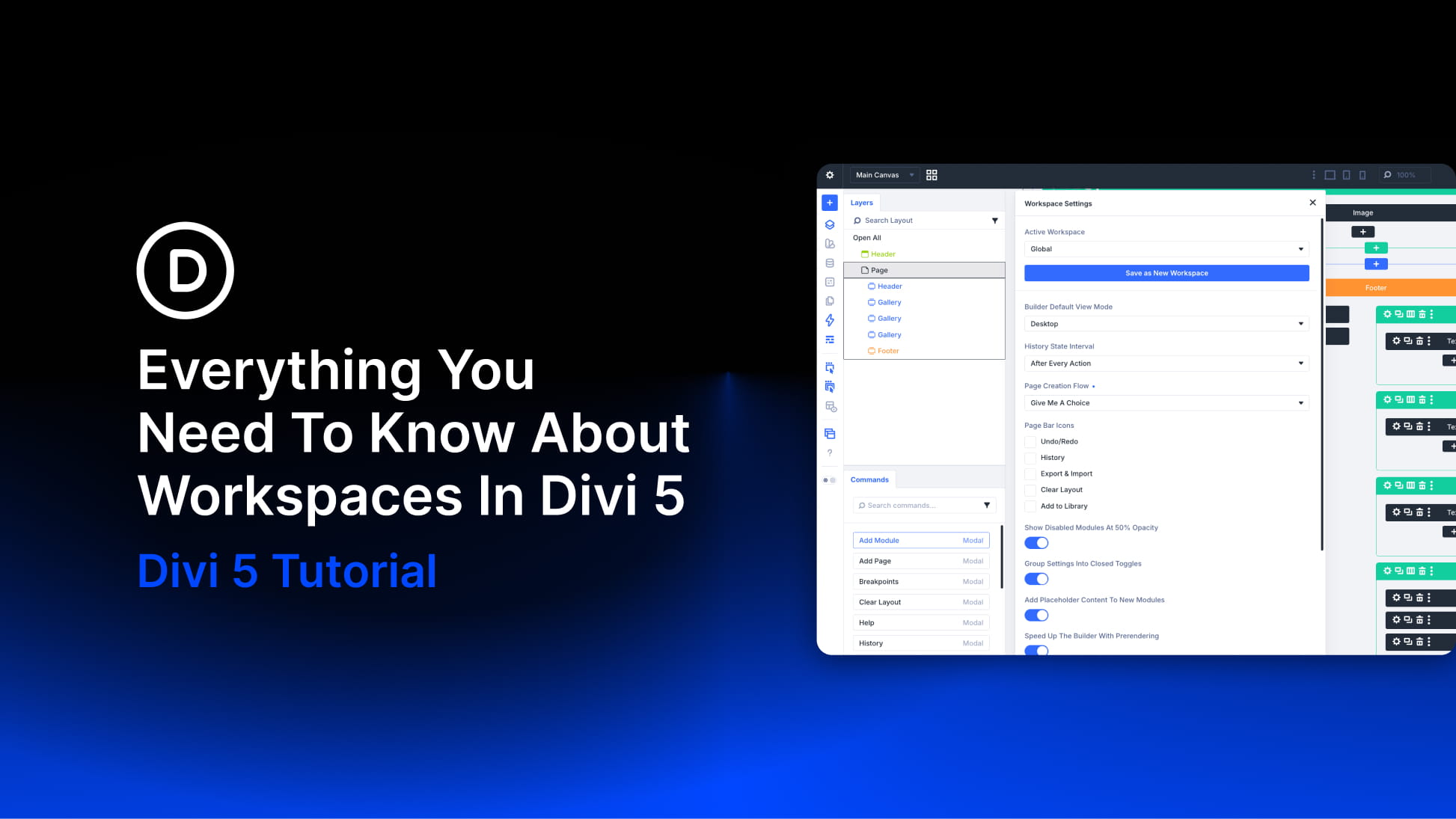Open the Active Workspace Global dropdown
Image resolution: width=1456 pixels, height=819 pixels.
[x=1166, y=249]
